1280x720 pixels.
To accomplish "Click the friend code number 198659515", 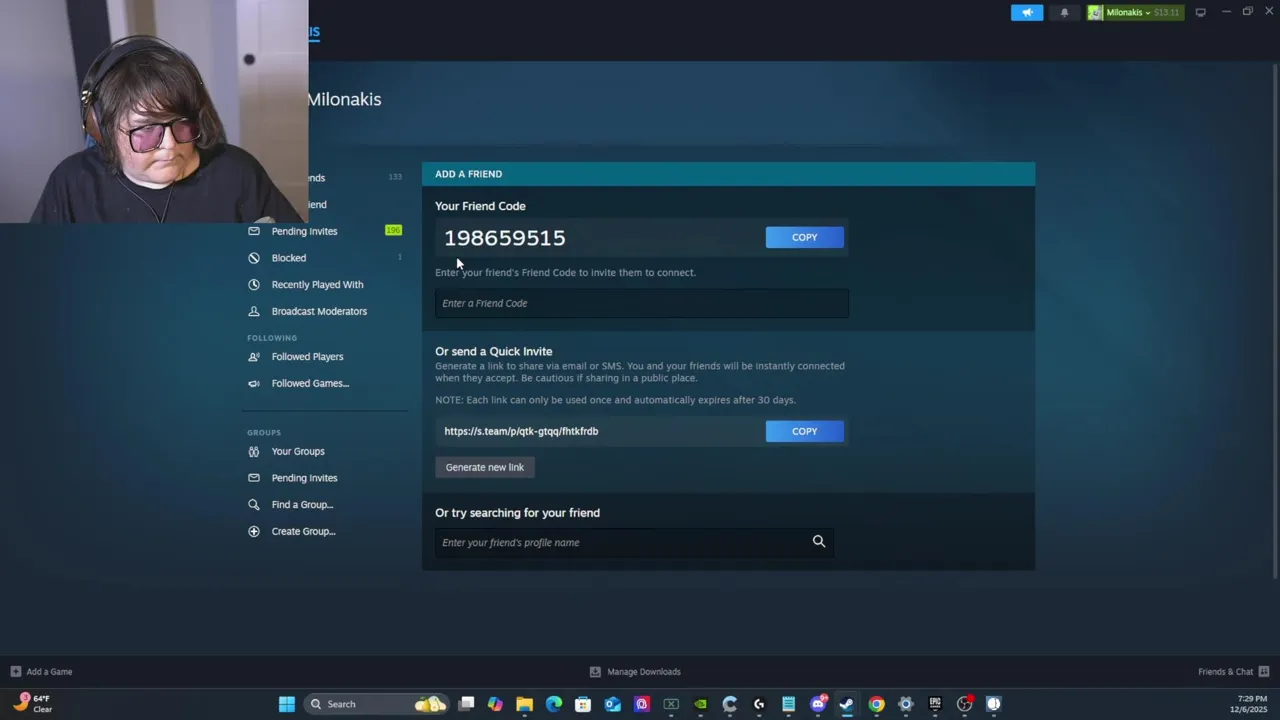I will pyautogui.click(x=505, y=238).
